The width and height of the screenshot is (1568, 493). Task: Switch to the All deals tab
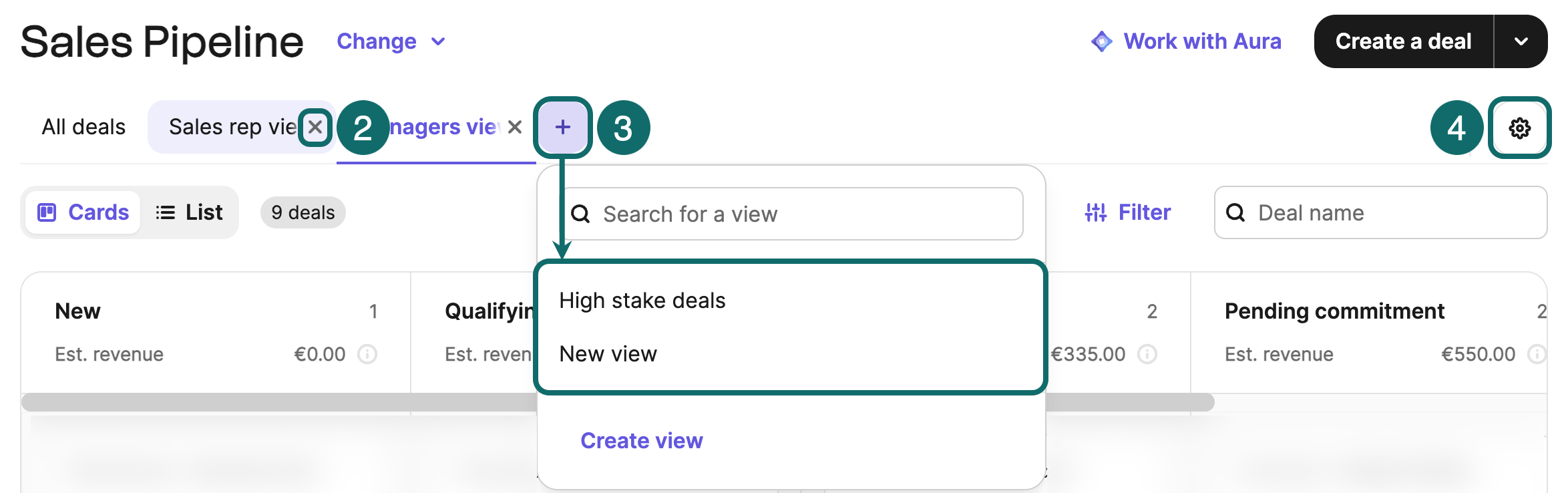coord(83,126)
